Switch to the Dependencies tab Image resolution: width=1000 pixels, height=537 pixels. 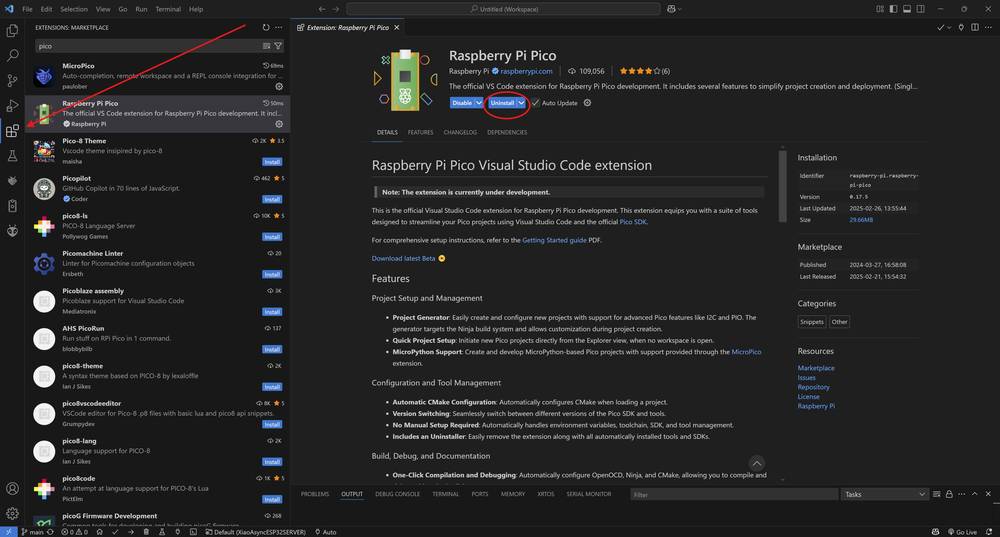507,132
